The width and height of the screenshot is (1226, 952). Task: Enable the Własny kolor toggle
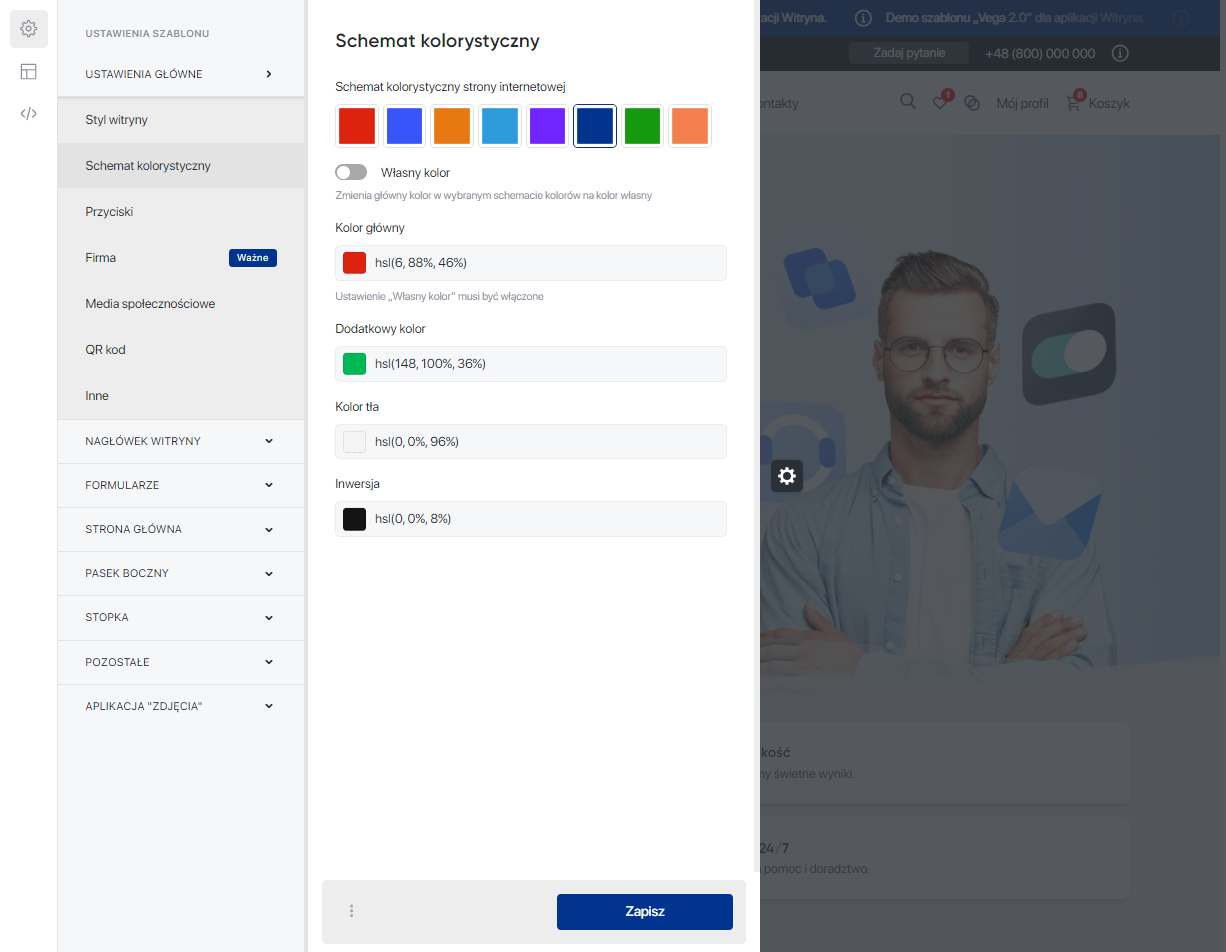(x=351, y=173)
